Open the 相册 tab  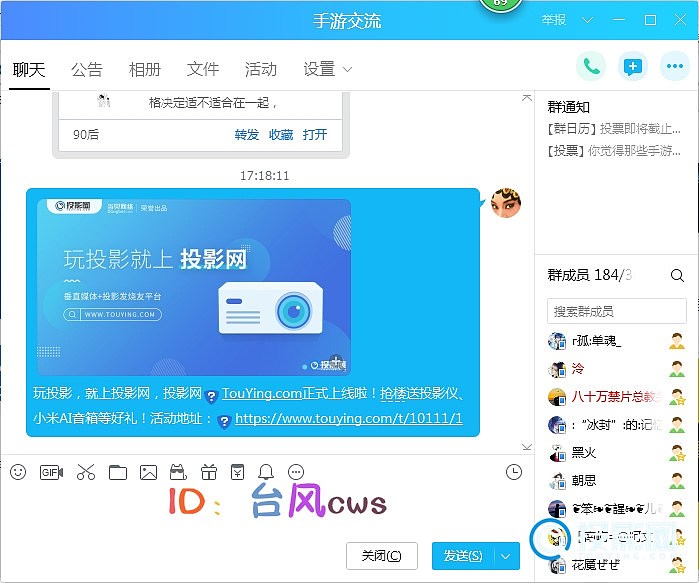(x=144, y=70)
